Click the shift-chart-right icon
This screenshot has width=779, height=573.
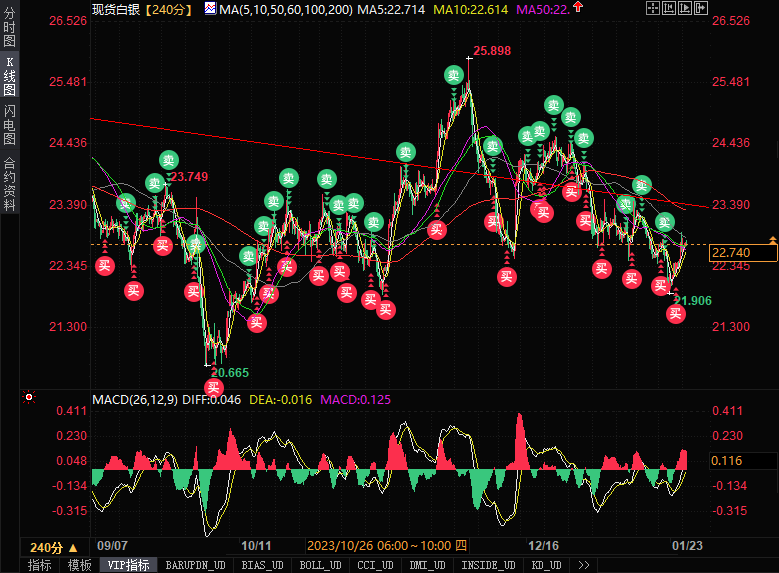click(x=701, y=8)
